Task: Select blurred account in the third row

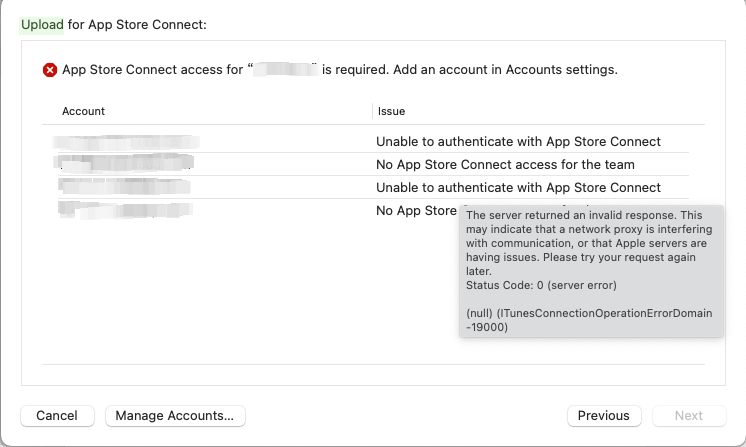Action: (x=125, y=186)
